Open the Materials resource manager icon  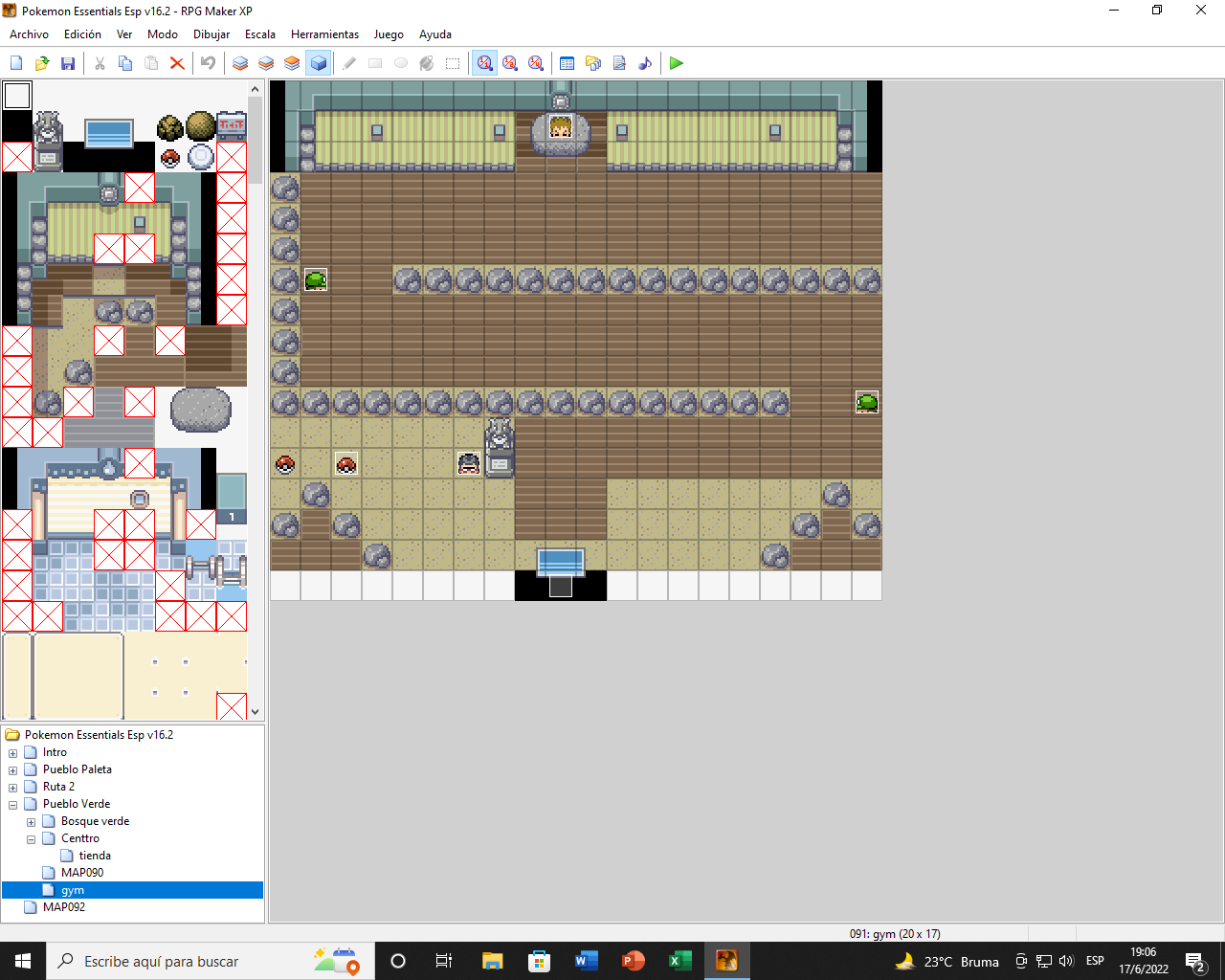[x=593, y=63]
